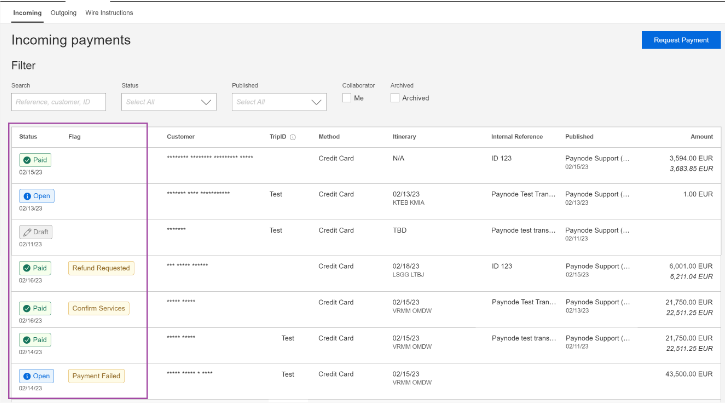Tick the Collaborator Me checkbox
The width and height of the screenshot is (726, 403).
point(346,98)
